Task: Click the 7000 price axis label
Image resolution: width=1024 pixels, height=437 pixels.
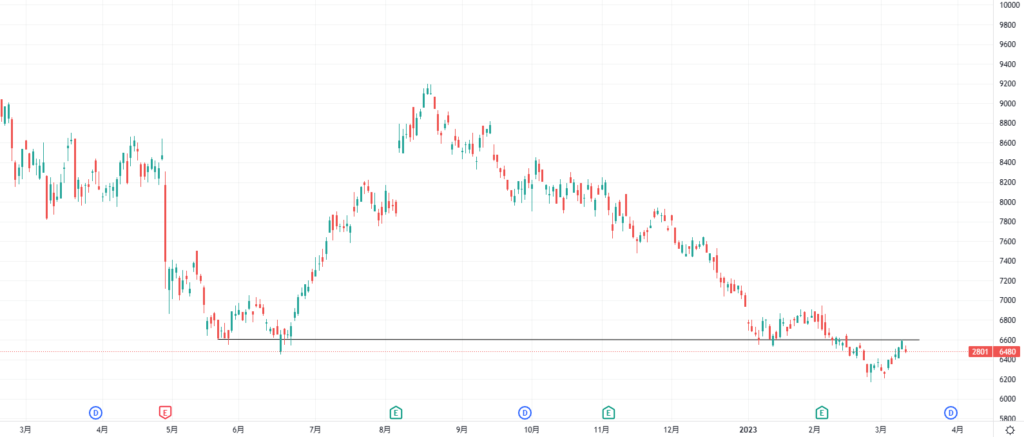Action: (x=1008, y=300)
